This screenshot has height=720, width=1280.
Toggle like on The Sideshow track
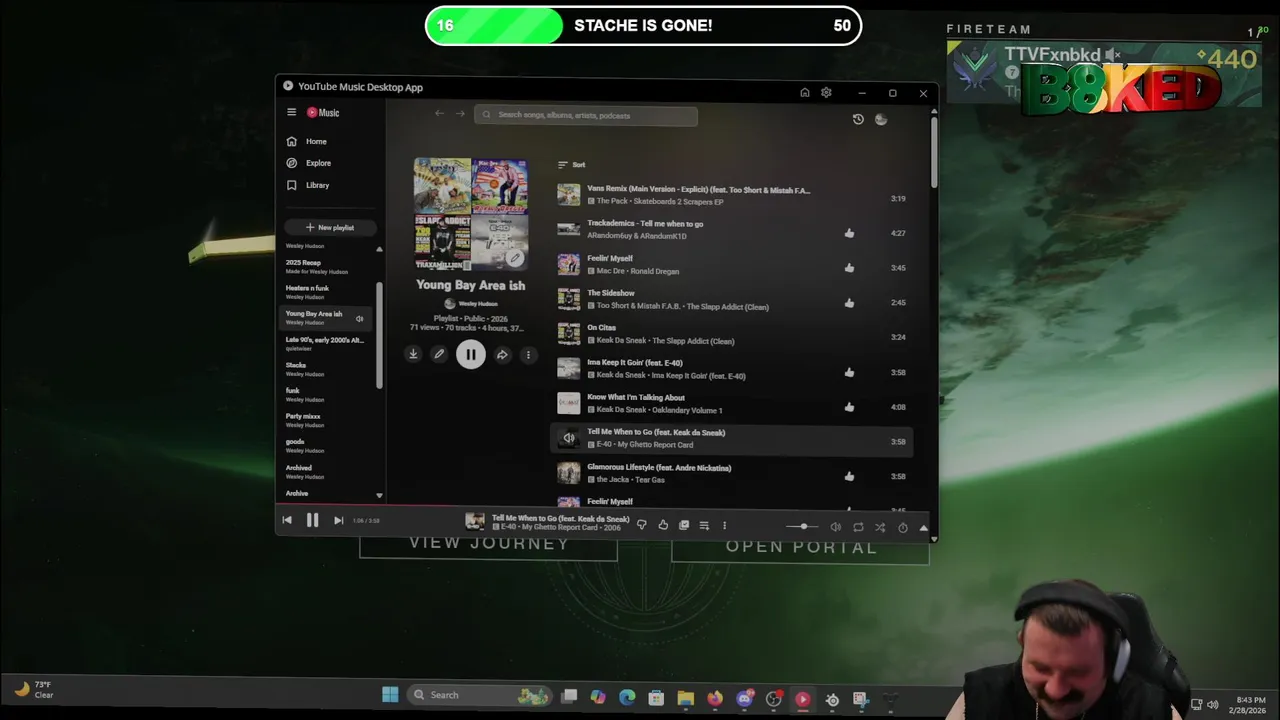click(849, 303)
